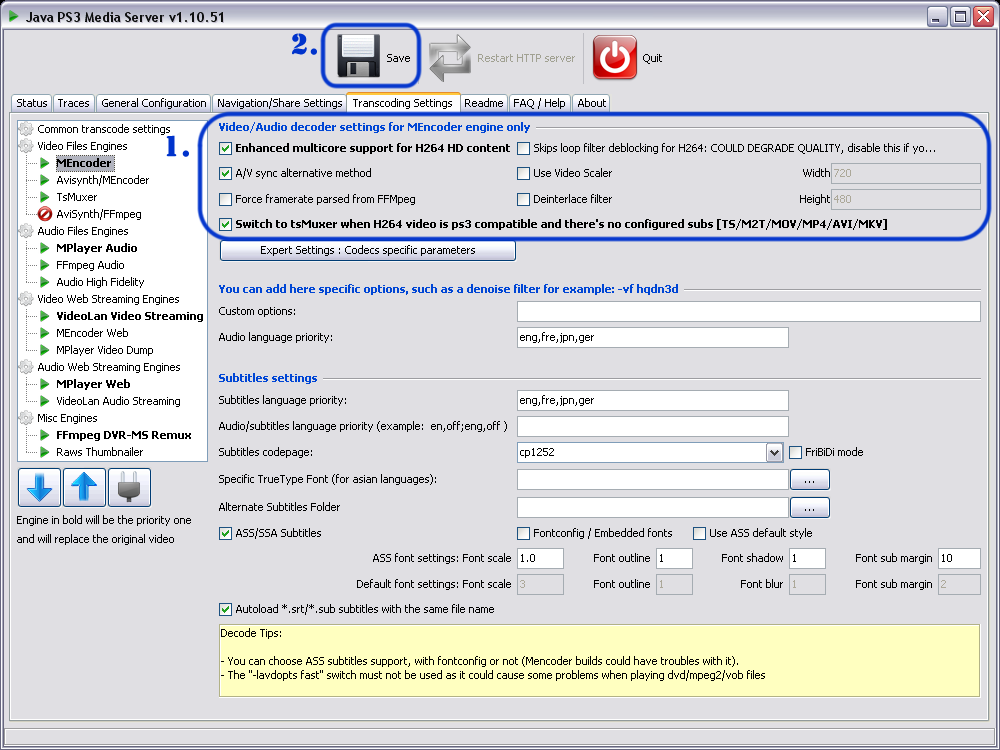Click the green arrow icon beside Audio High Fidelity
Screen dimensions: 1000x750
[x=45, y=282]
